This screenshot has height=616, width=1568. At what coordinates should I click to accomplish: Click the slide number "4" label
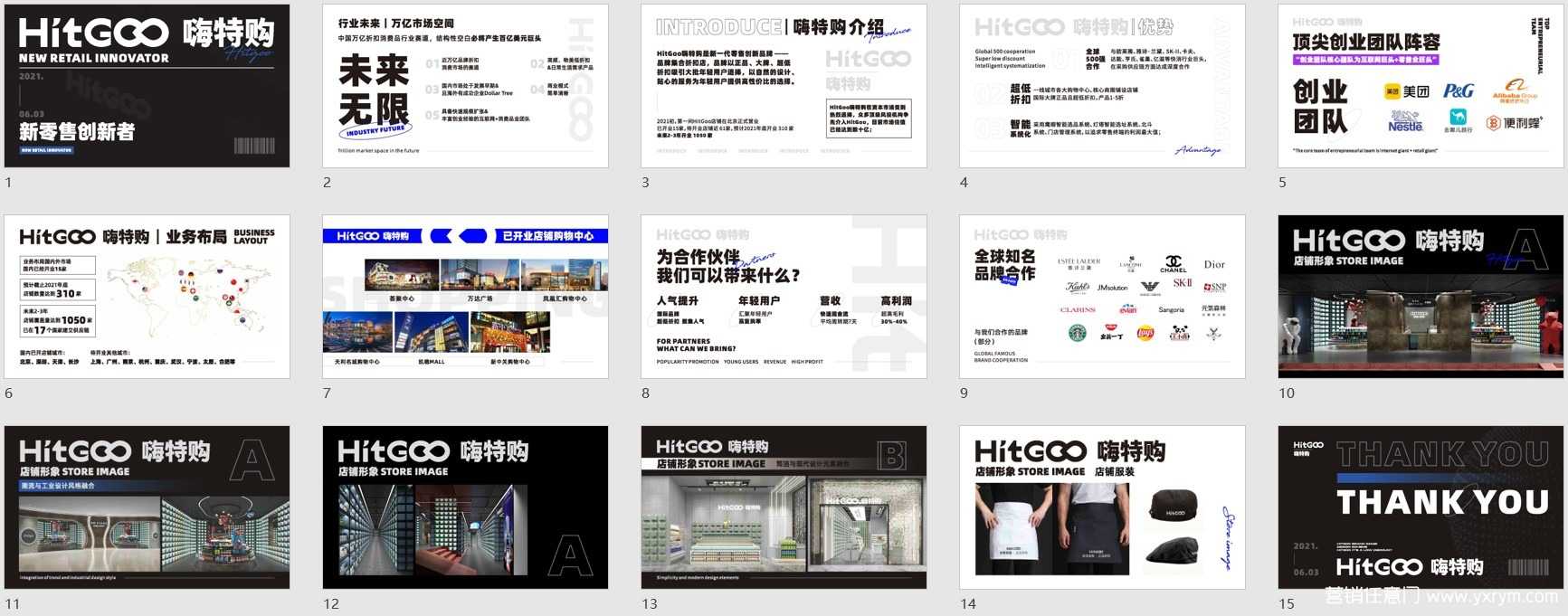tap(965, 183)
